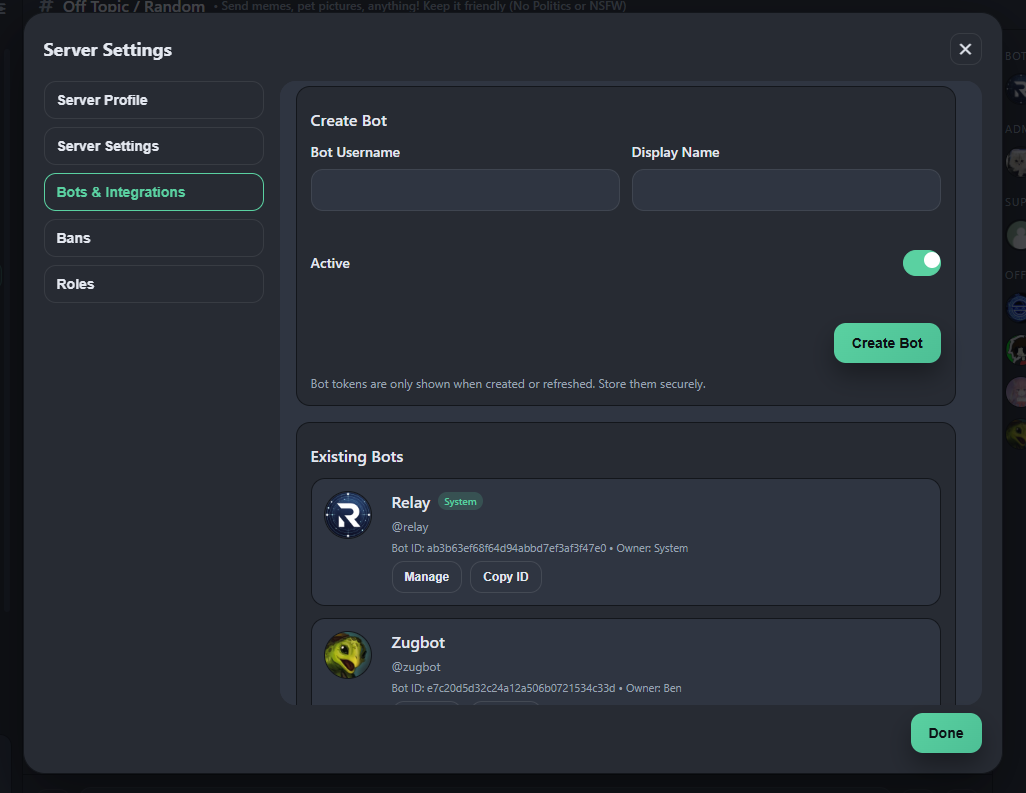Go to Server Settings in sidebar
Screen dimensions: 1026x793
click(153, 146)
